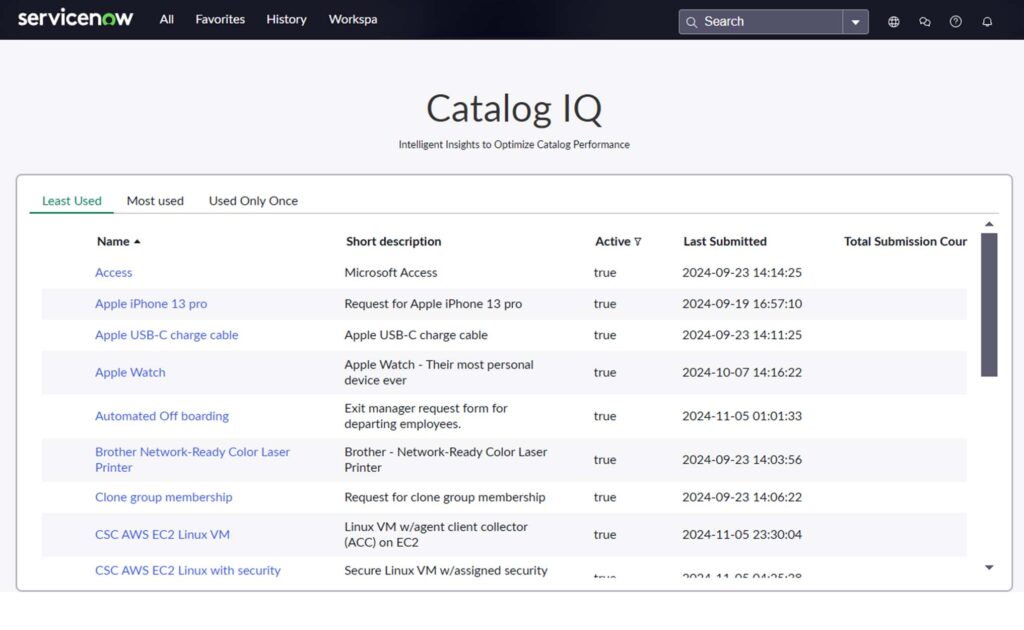The width and height of the screenshot is (1024, 630).
Task: Select the date '2024-09-23 14:14:25'
Action: click(x=742, y=272)
